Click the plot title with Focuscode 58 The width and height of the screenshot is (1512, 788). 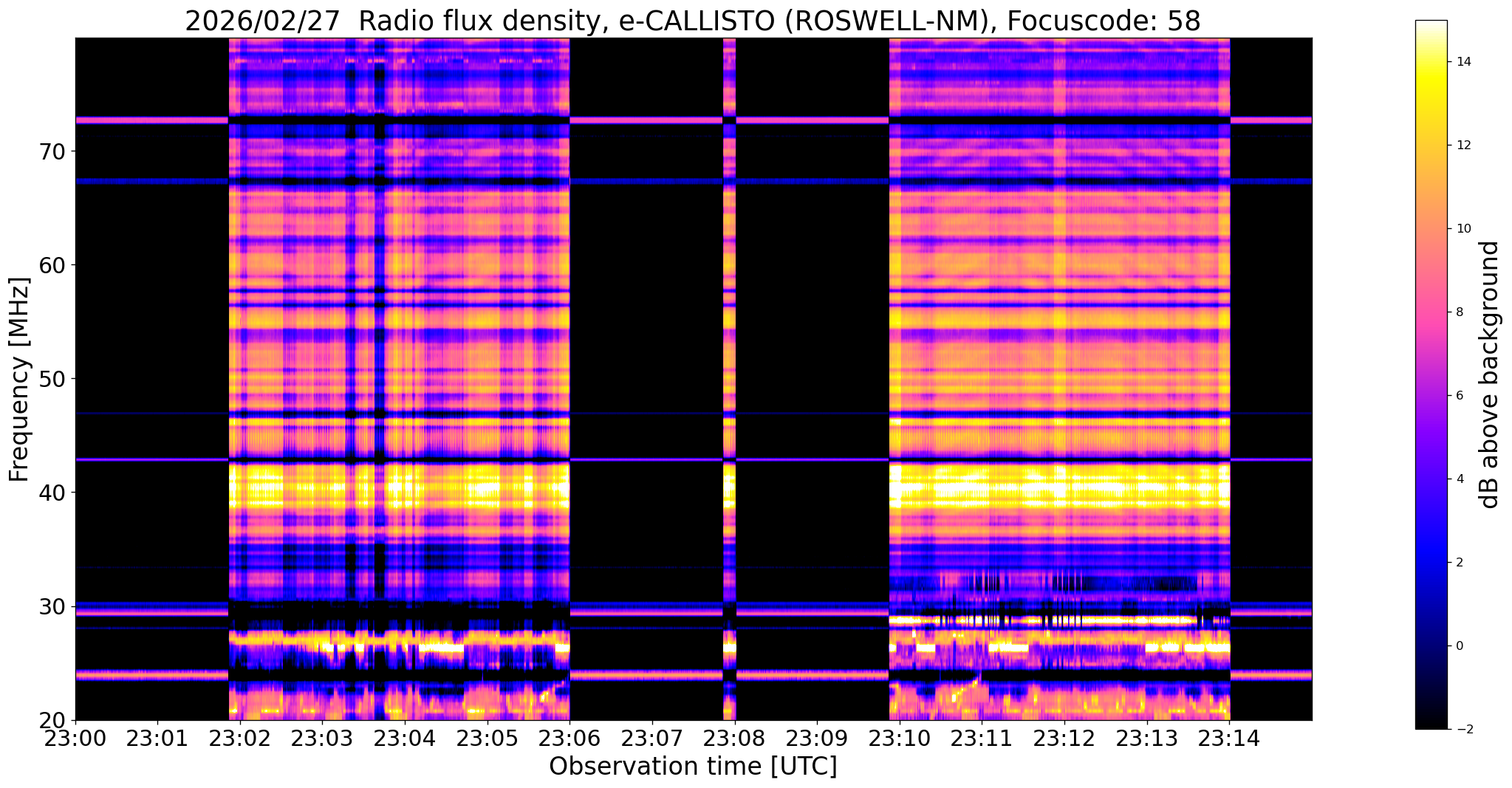pyautogui.click(x=693, y=21)
